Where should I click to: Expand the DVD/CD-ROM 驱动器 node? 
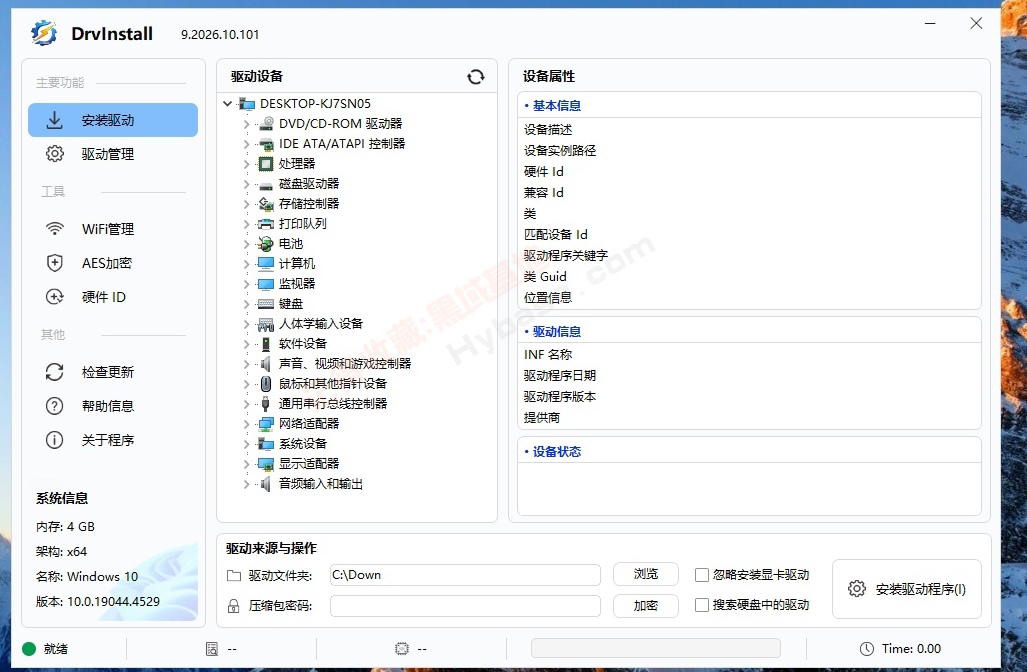tap(247, 123)
